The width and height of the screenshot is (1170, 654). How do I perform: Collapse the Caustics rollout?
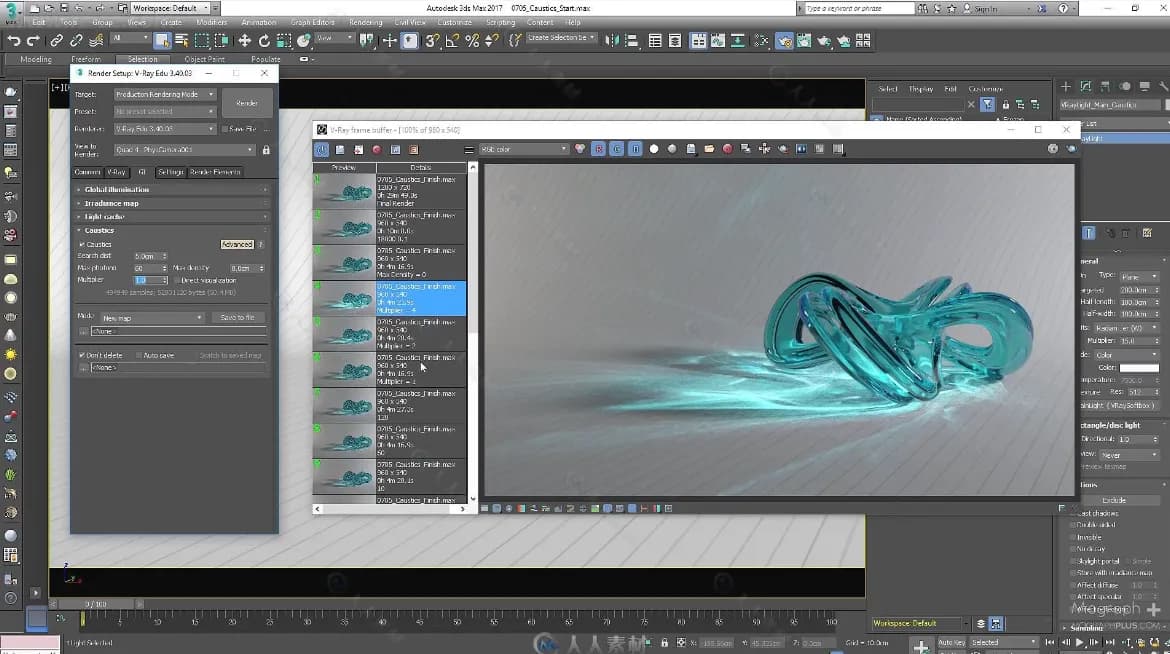172,231
